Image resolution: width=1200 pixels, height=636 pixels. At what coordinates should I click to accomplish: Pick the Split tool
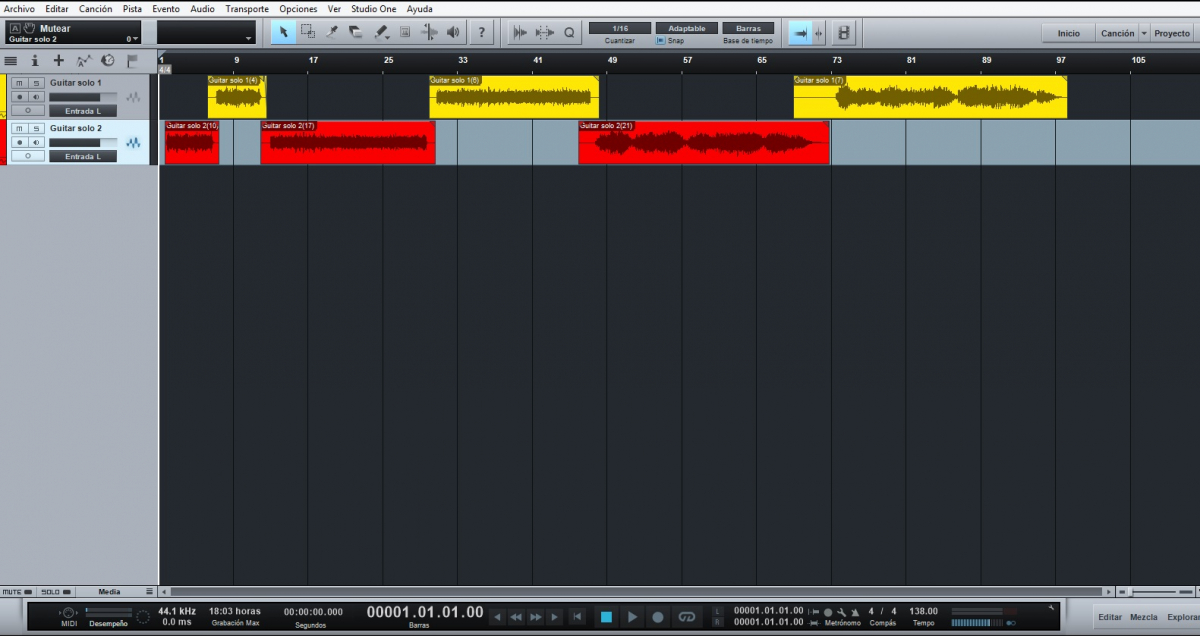(x=332, y=32)
